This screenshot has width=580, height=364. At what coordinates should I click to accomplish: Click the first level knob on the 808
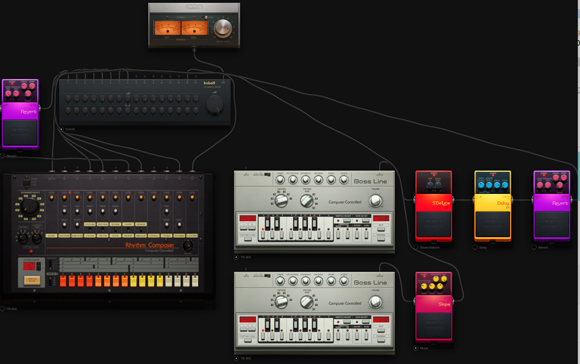[x=51, y=198]
